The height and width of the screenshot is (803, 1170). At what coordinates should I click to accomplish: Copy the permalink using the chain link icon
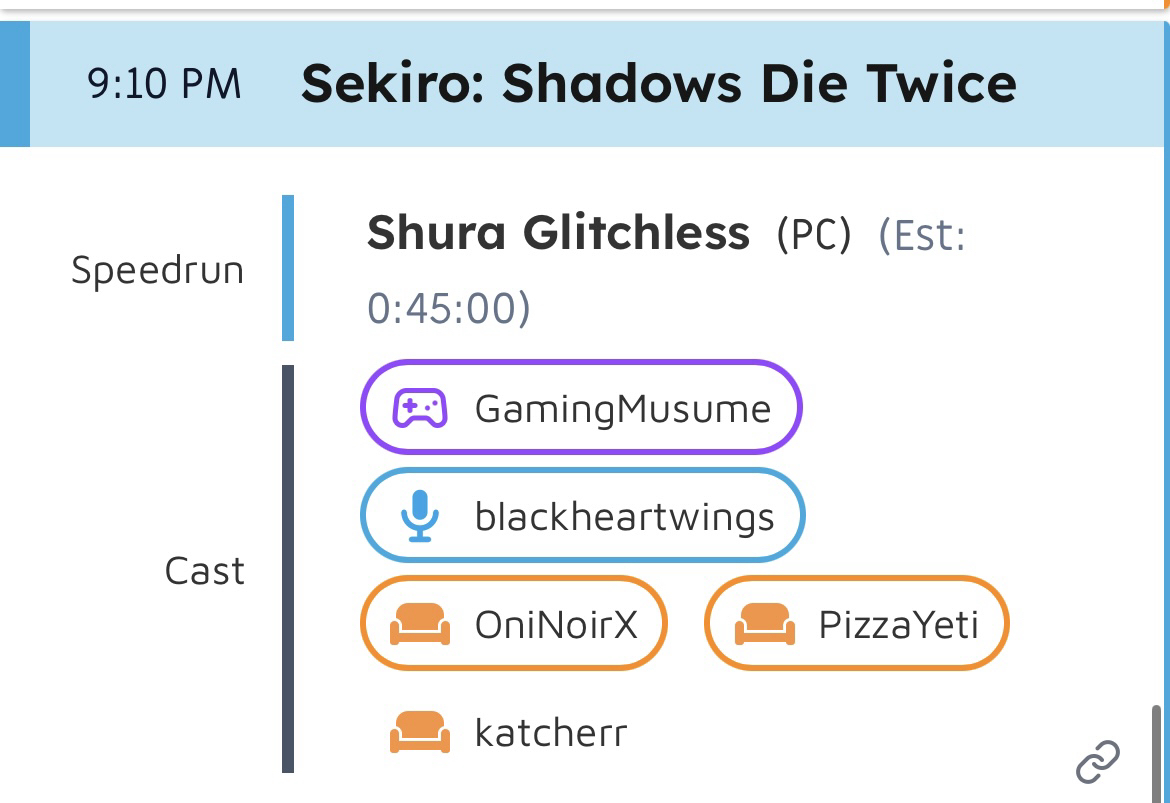pyautogui.click(x=1097, y=762)
